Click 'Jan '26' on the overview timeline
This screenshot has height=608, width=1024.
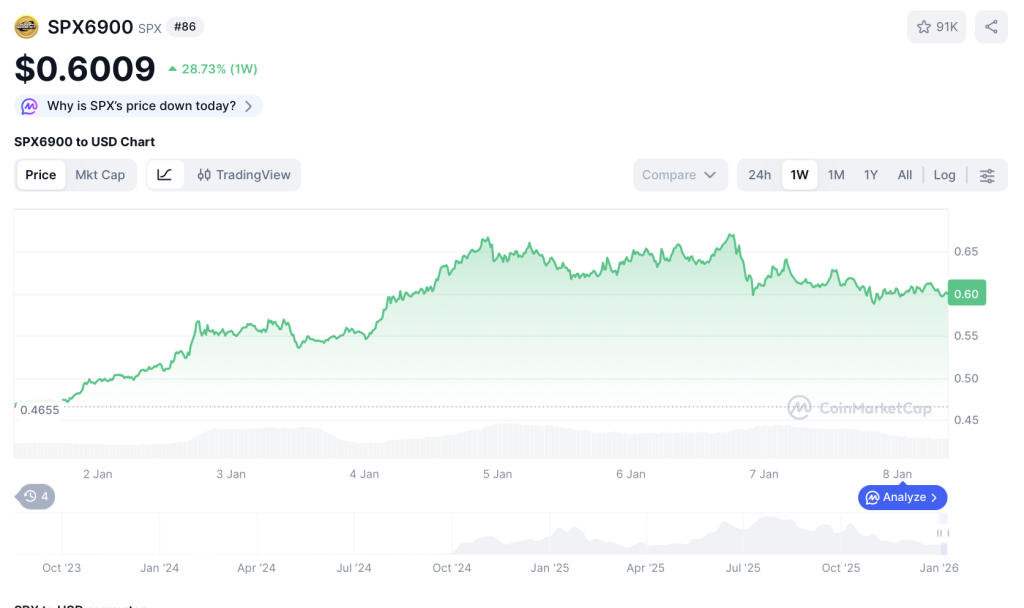pyautogui.click(x=938, y=568)
